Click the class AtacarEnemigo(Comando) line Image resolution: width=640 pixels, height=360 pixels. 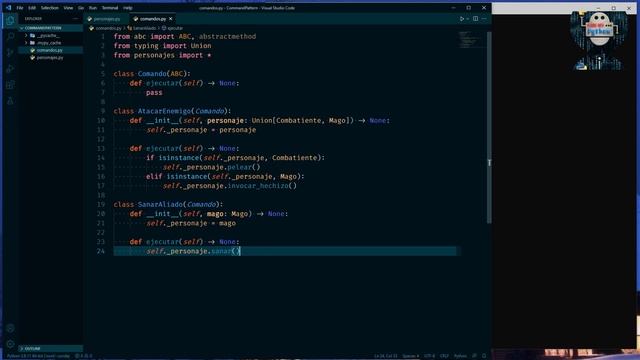pos(172,111)
